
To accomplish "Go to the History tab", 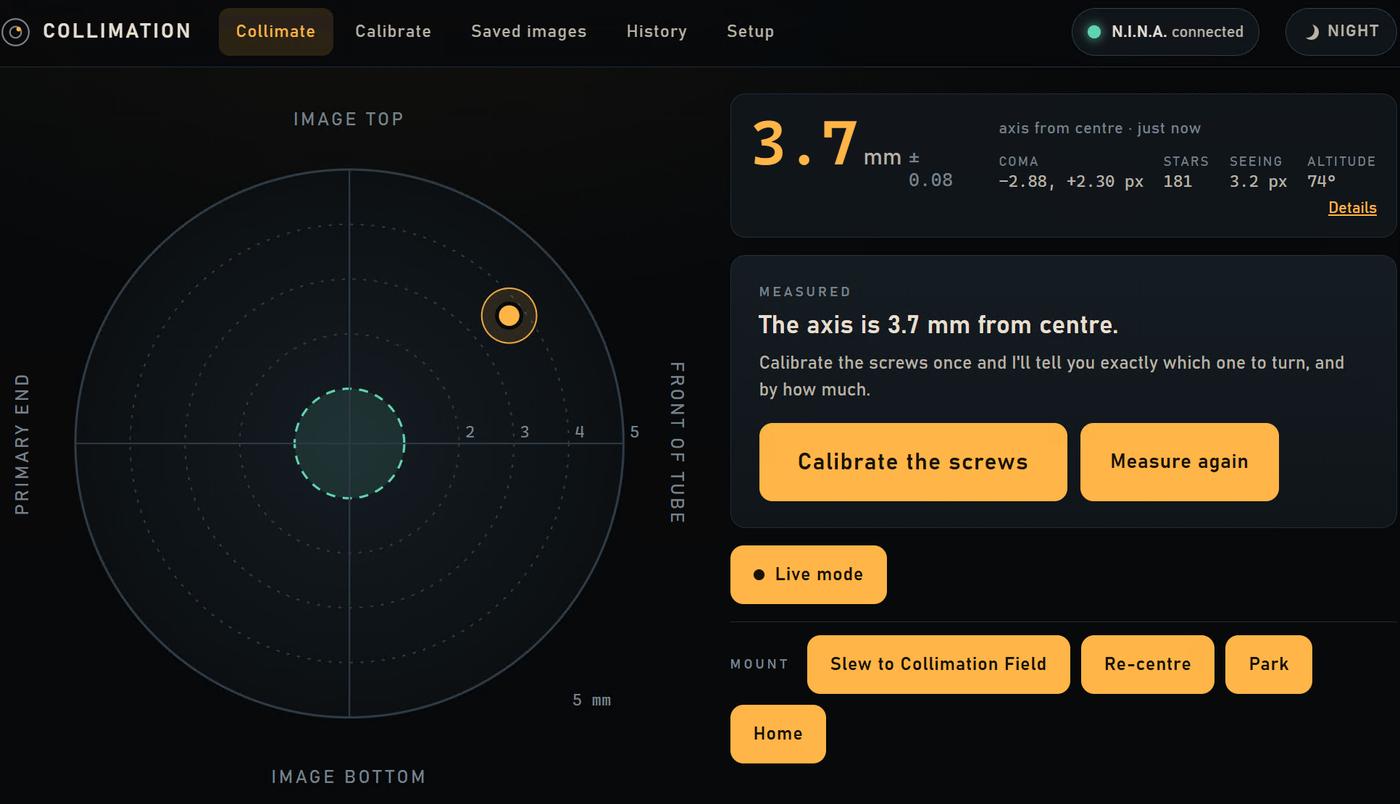I will click(x=656, y=31).
